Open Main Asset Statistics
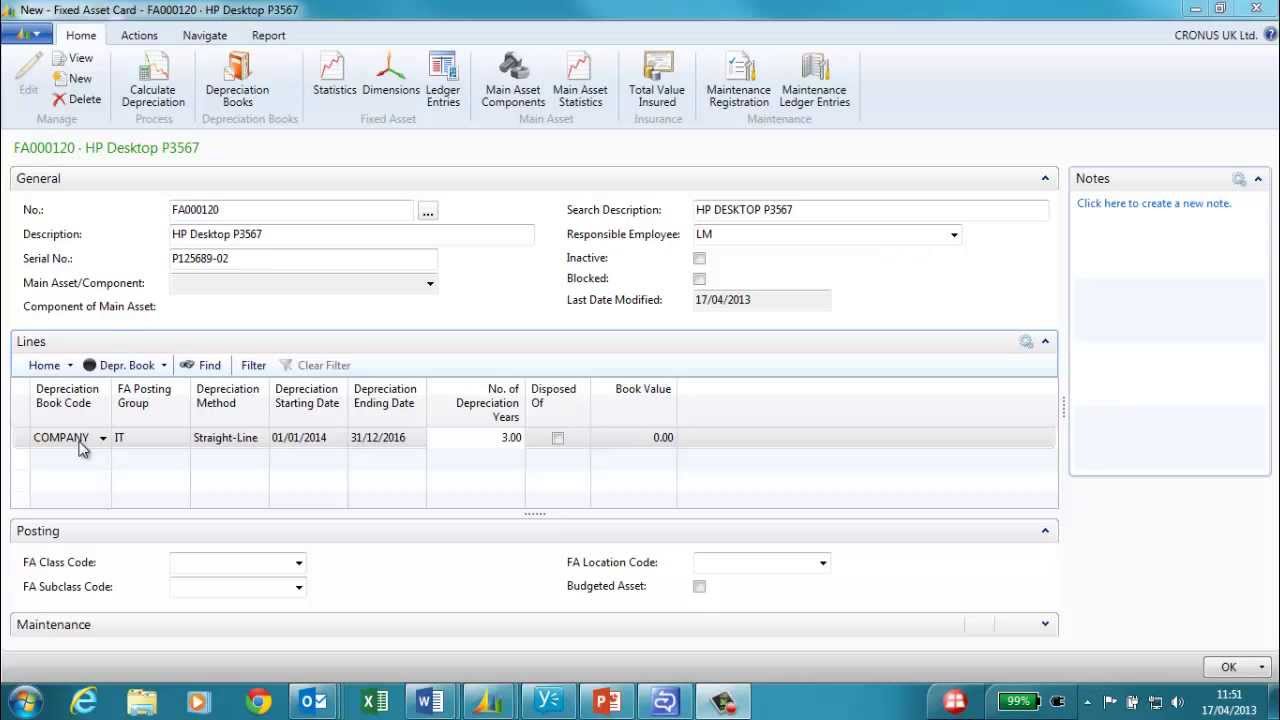 (x=580, y=80)
